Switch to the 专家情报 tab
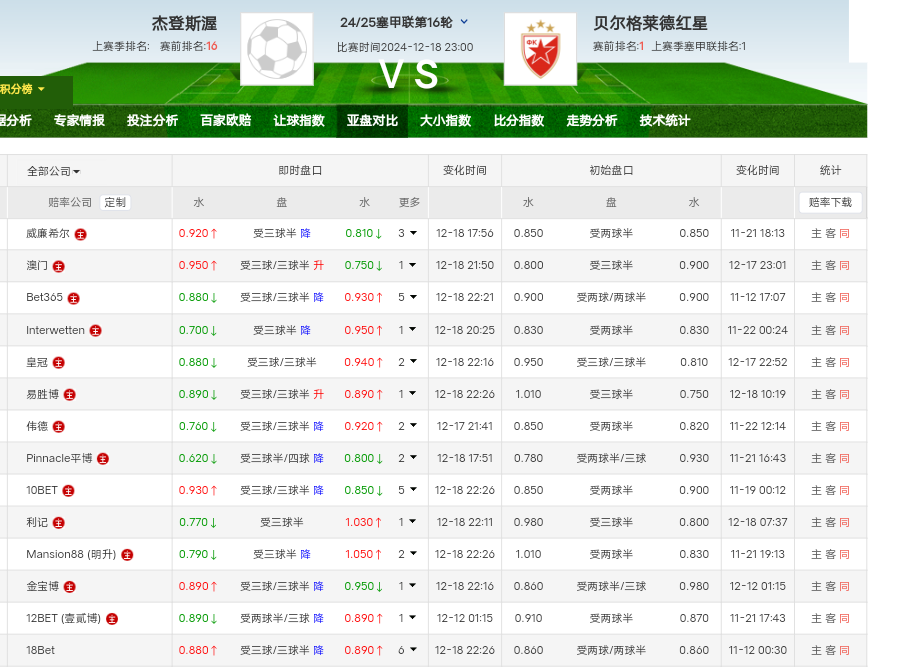 pos(79,121)
